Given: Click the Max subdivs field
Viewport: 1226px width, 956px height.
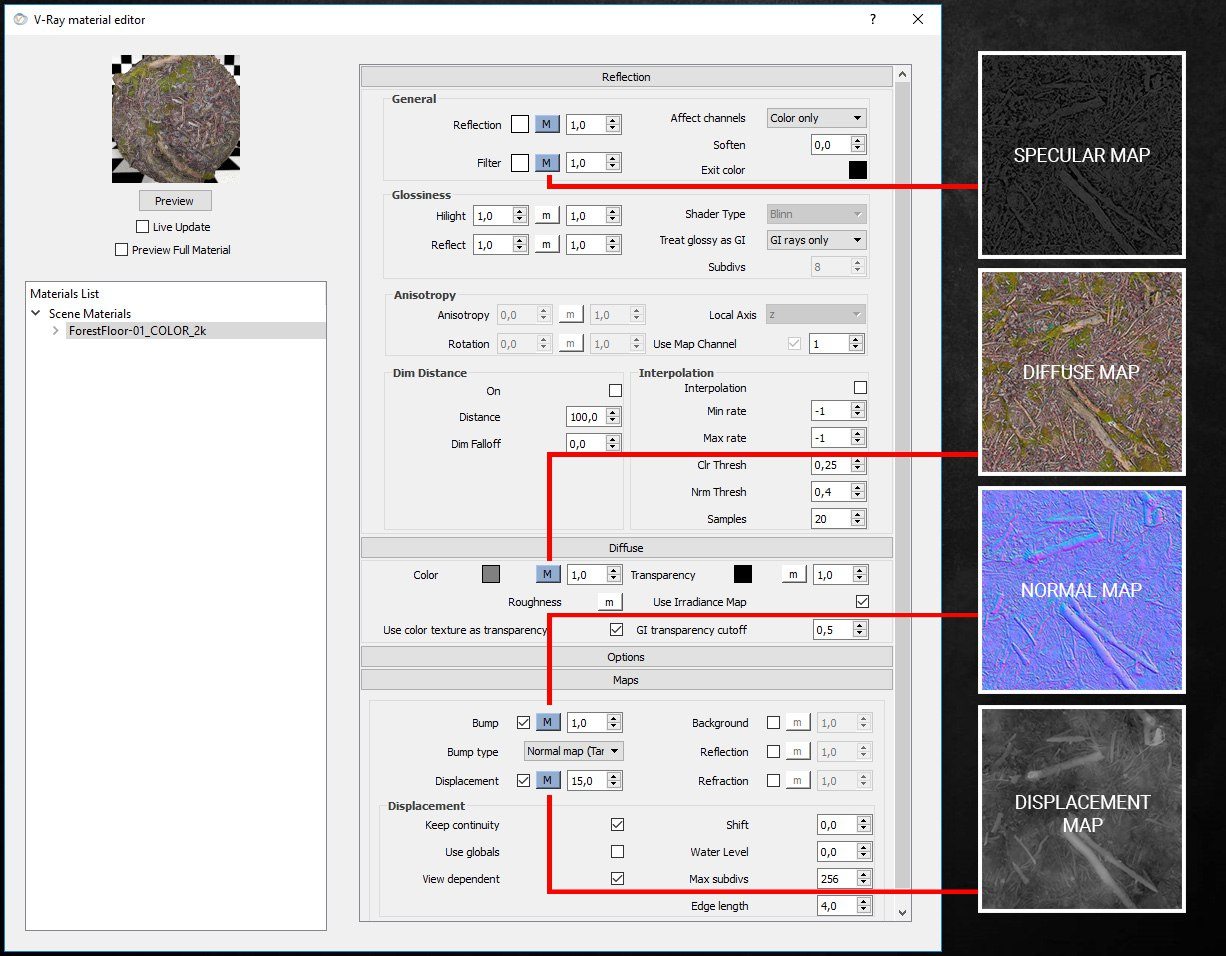Looking at the screenshot, I should click(836, 879).
